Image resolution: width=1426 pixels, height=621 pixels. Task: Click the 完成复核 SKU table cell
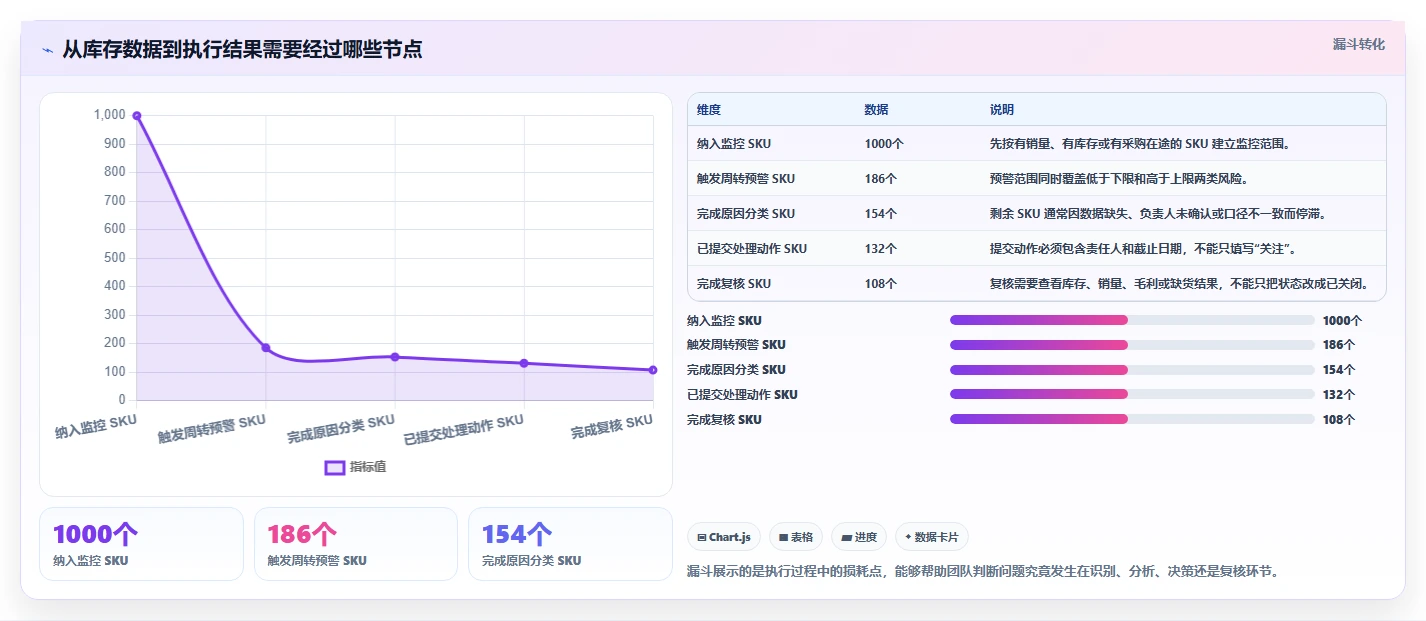(734, 284)
